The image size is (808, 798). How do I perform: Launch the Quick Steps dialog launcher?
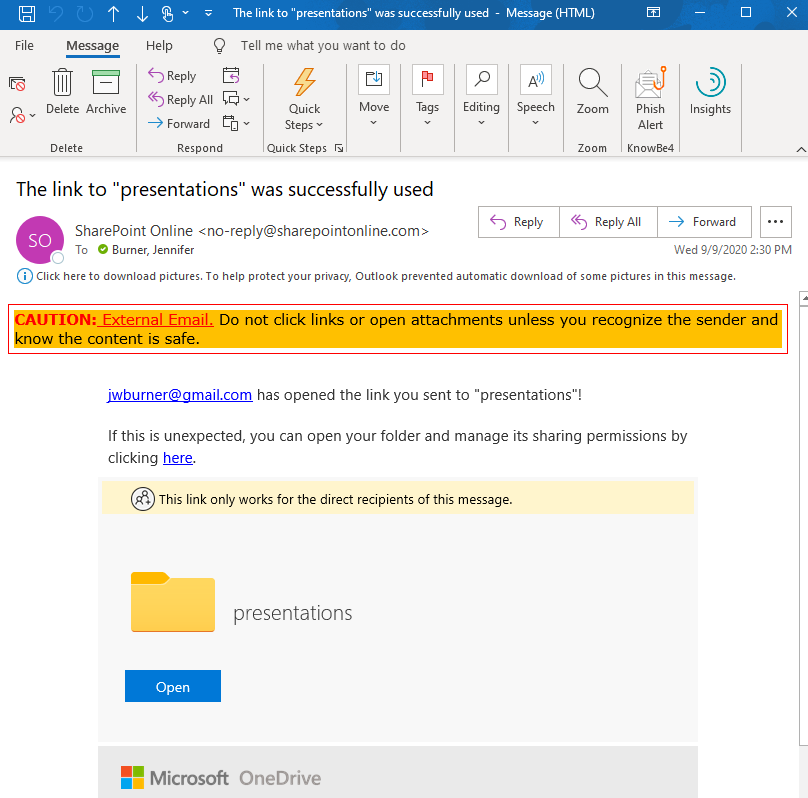(339, 148)
